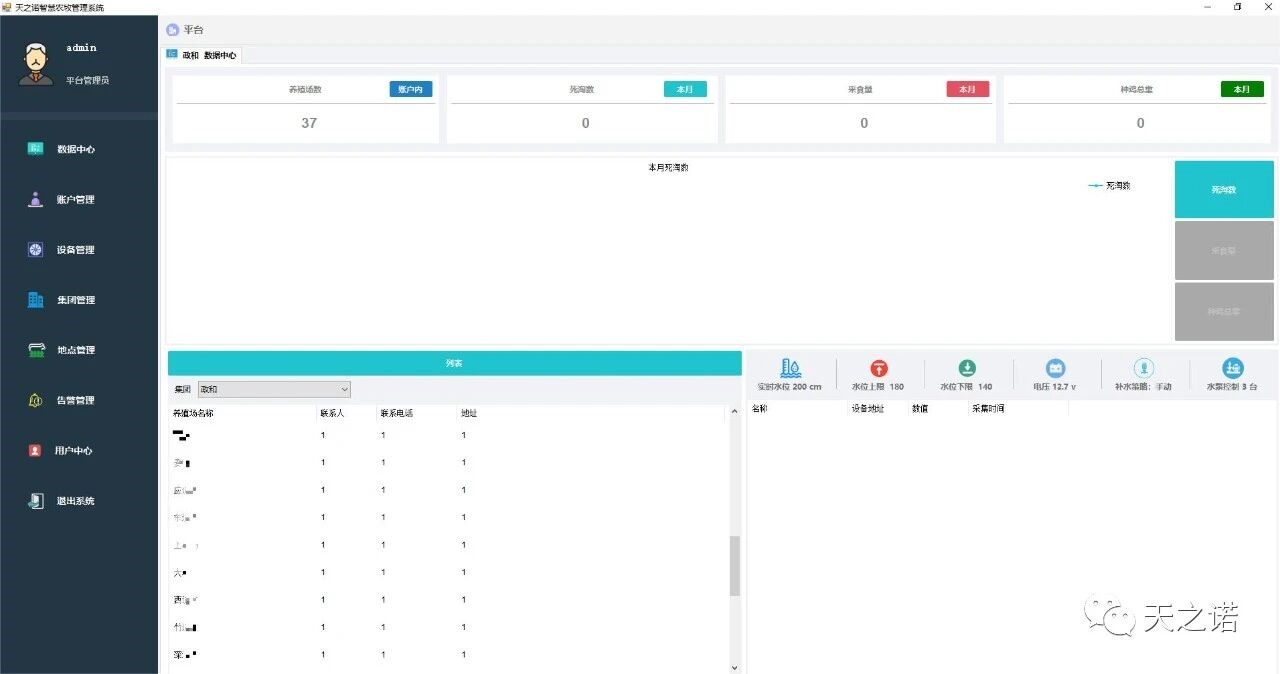Click the 退出系统 exit icon
This screenshot has width=1280, height=674.
click(36, 501)
